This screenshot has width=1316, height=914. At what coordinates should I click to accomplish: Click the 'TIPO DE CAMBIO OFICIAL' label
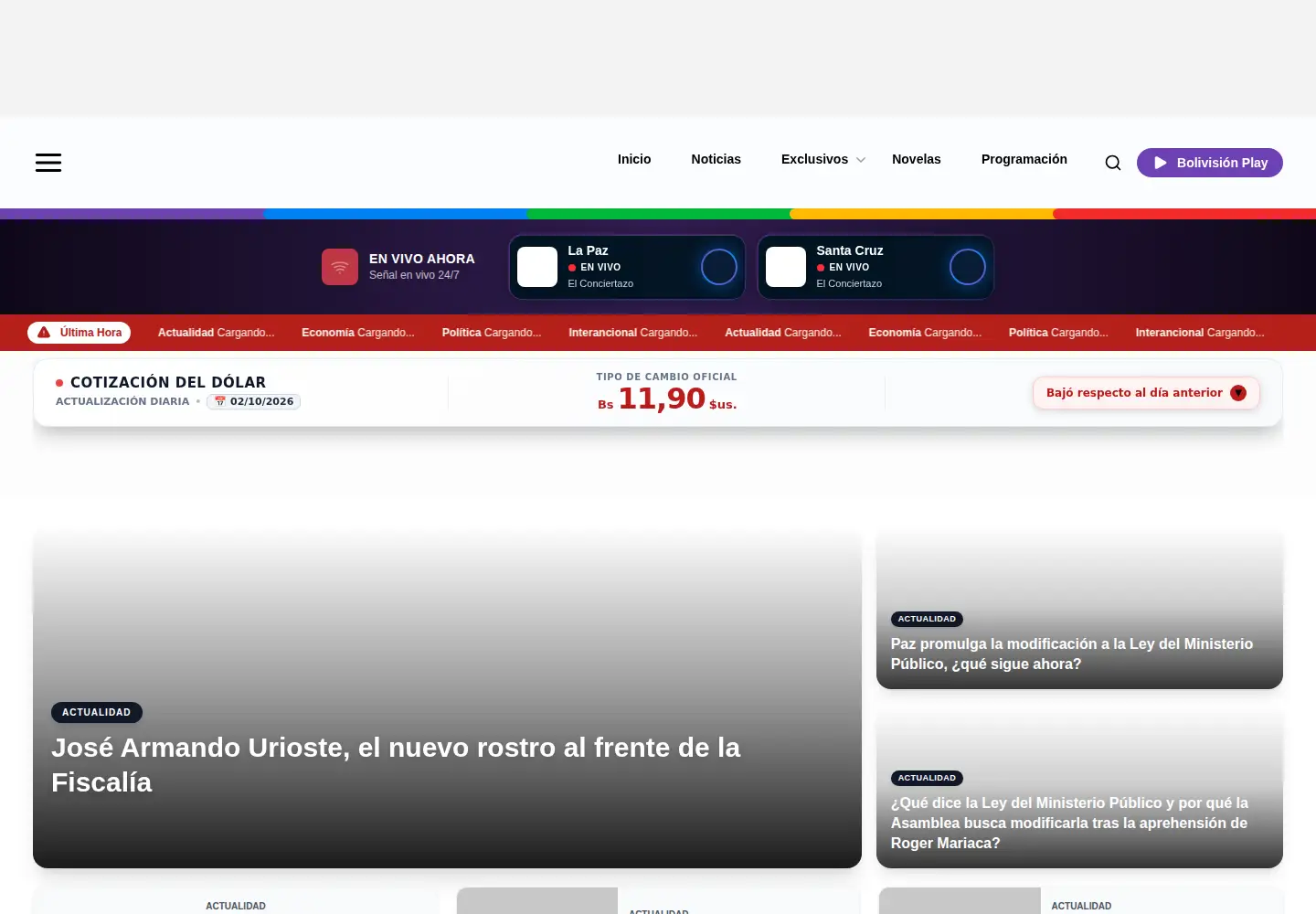[x=666, y=377]
